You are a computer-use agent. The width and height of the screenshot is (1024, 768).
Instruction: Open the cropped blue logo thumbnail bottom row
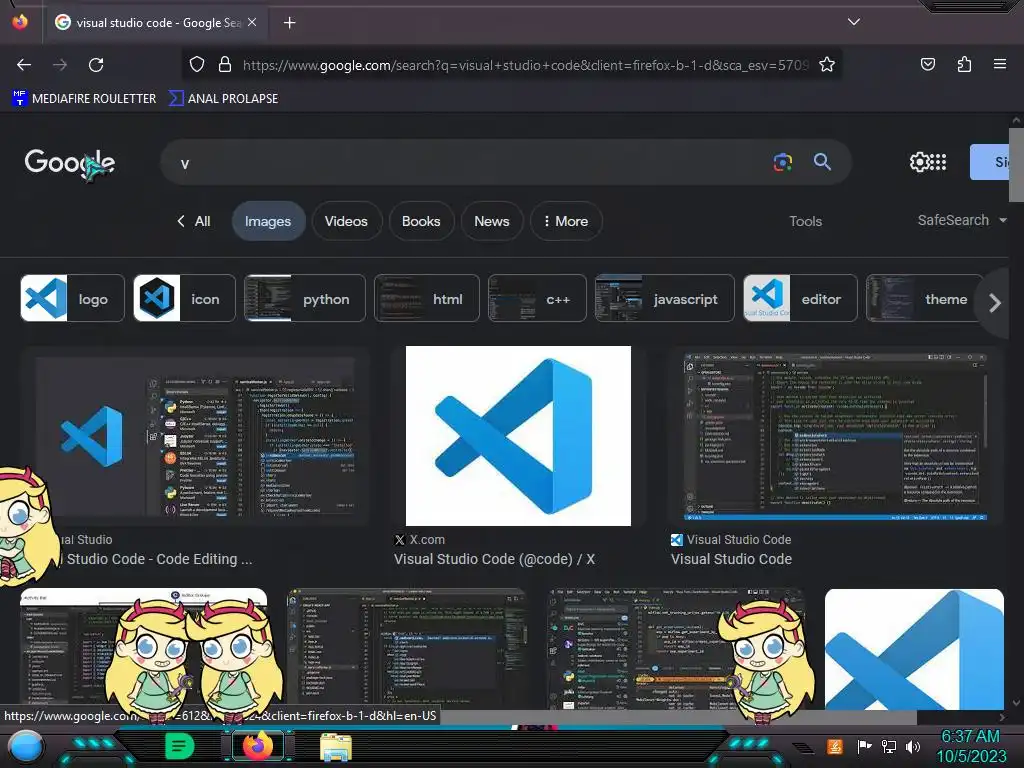coord(914,649)
